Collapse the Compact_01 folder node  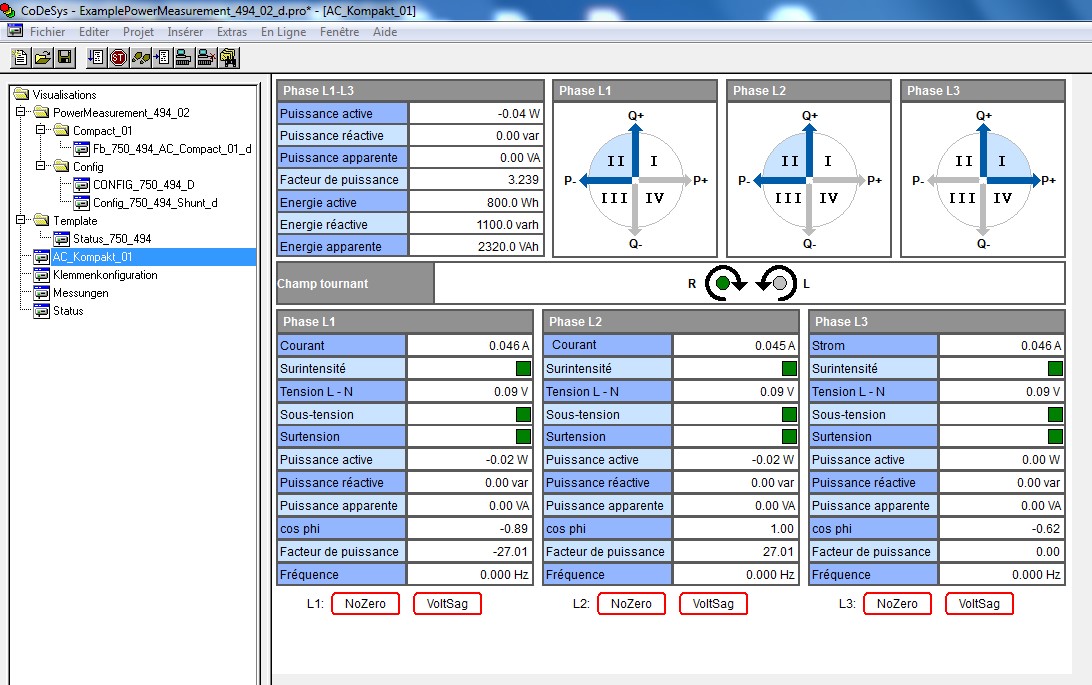[41, 129]
